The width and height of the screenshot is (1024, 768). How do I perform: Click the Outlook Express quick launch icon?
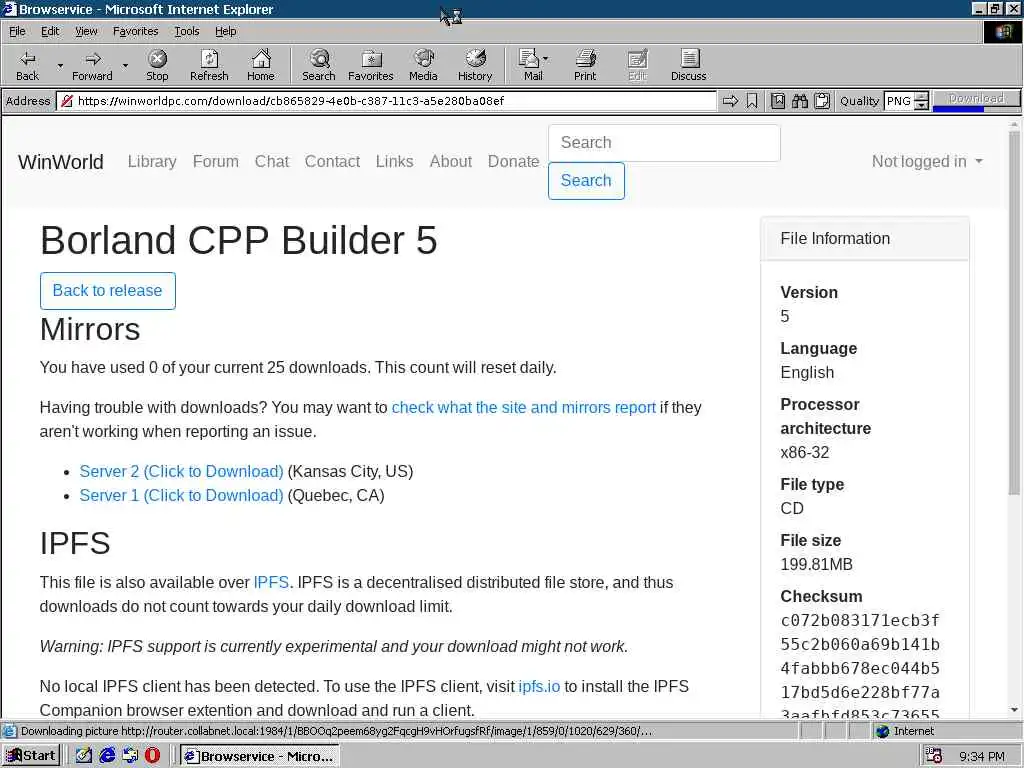click(x=130, y=756)
